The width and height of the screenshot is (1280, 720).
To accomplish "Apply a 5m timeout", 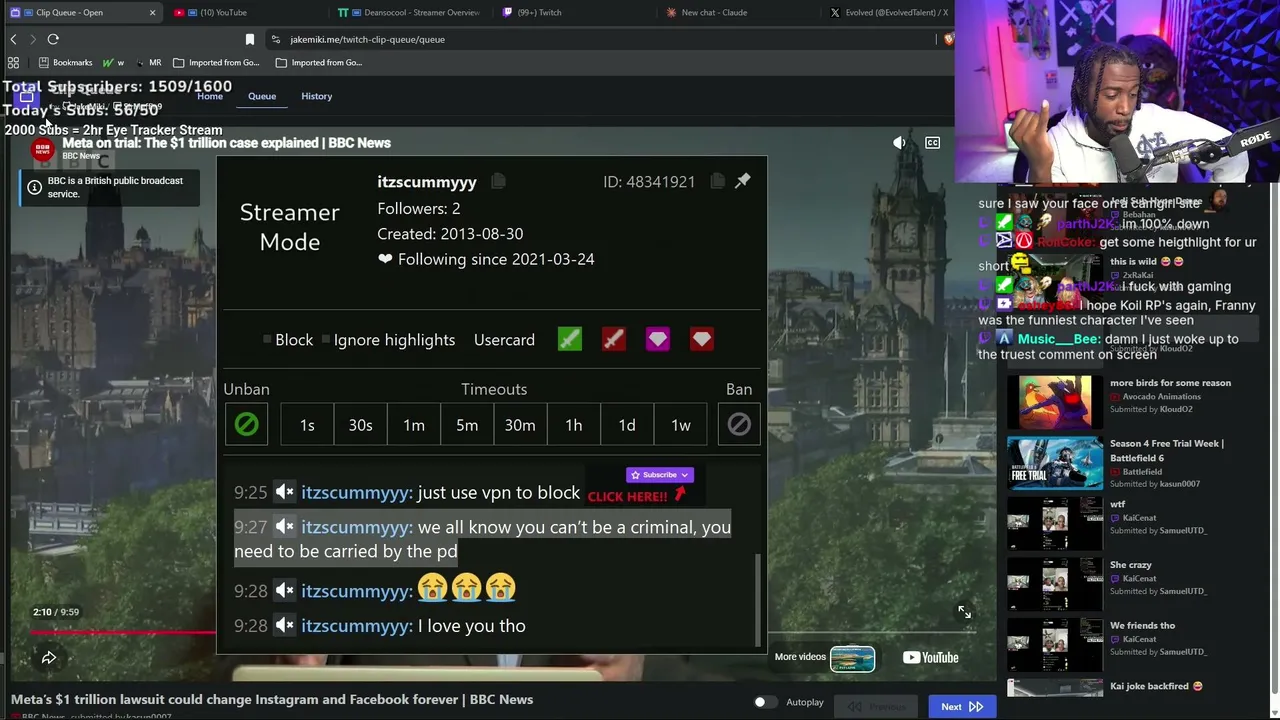I will tap(467, 425).
